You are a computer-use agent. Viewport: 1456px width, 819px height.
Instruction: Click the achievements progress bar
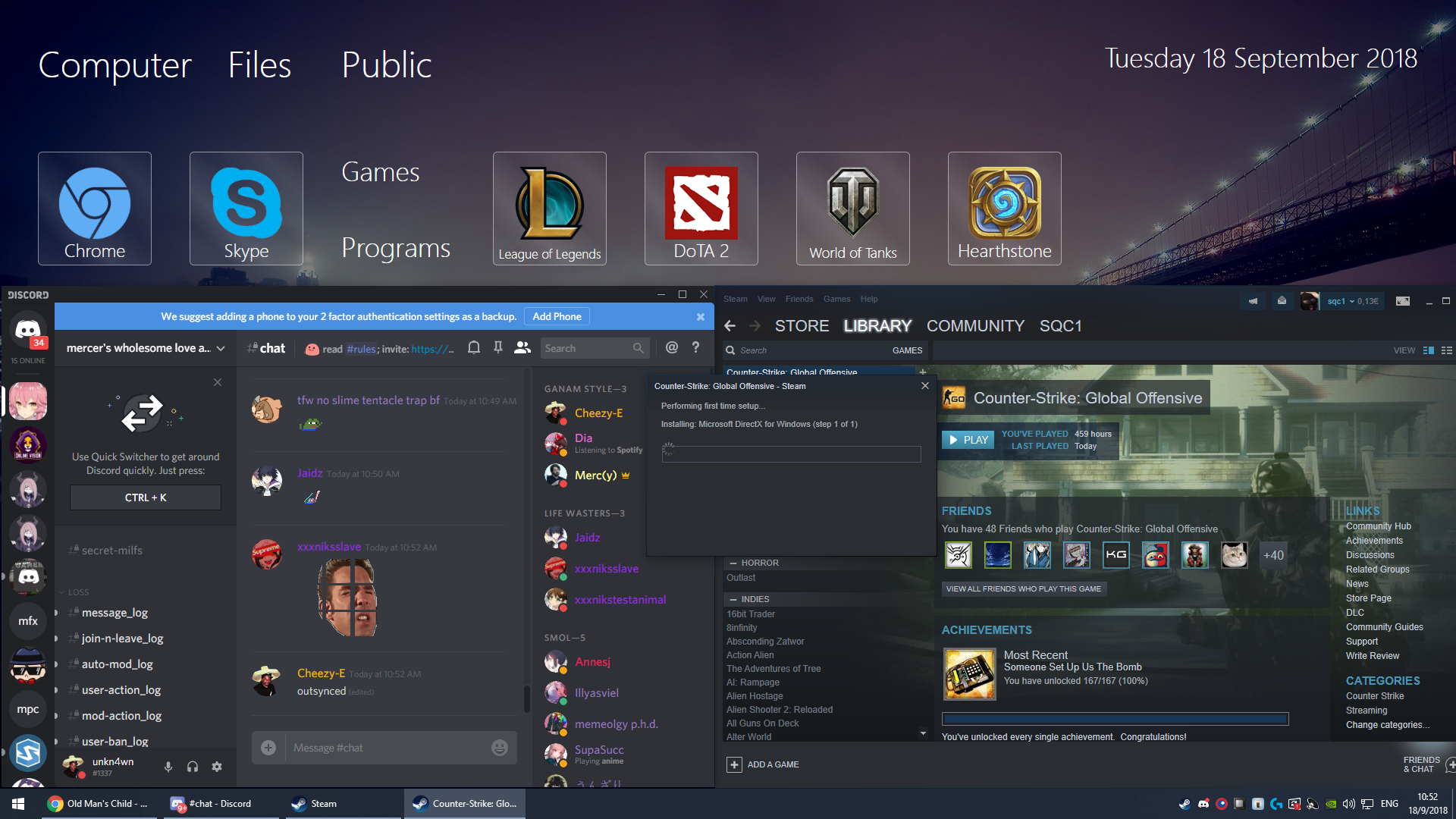click(x=1115, y=719)
